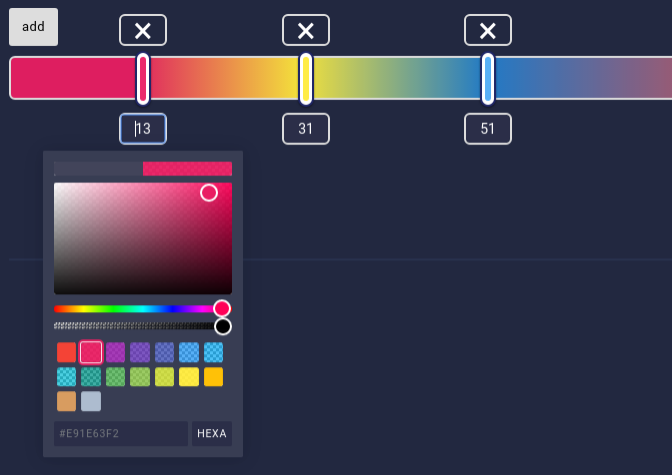Choose the amber orange swatch
Image resolution: width=672 pixels, height=475 pixels.
coord(213,377)
